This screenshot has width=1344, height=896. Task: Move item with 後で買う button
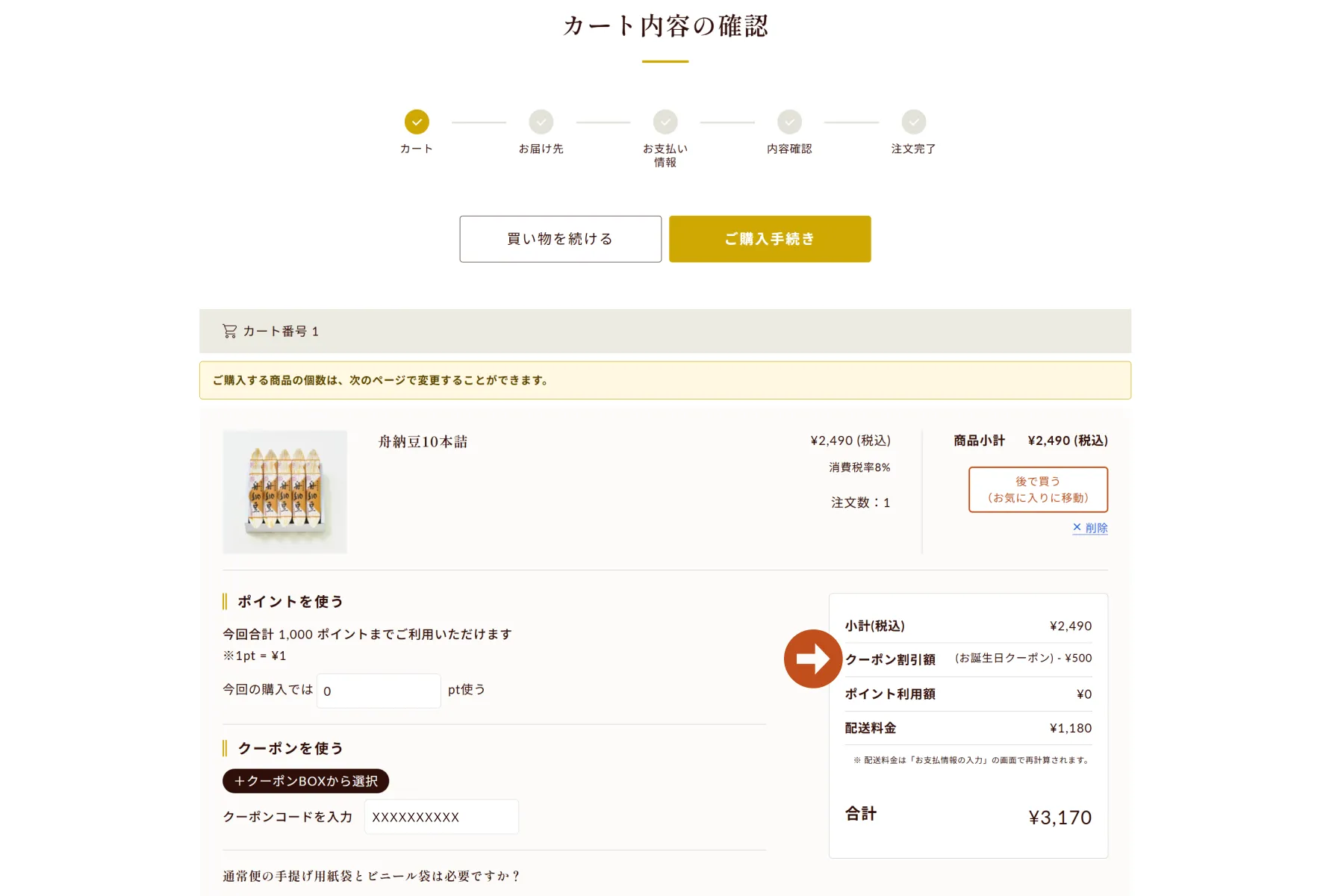[1038, 490]
